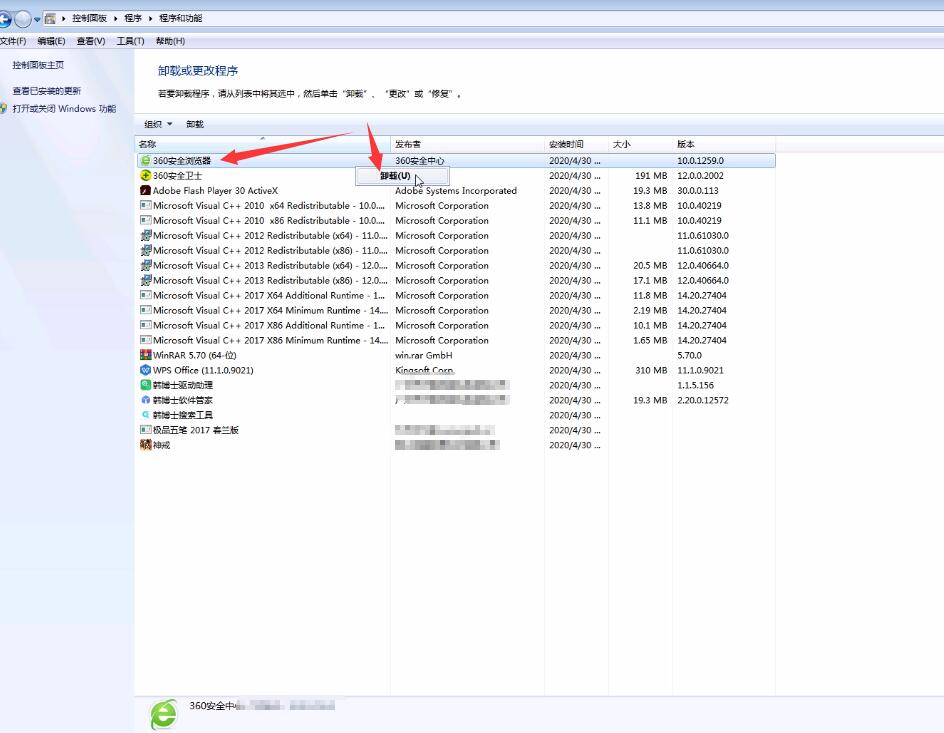The image size is (944, 733).
Task: Click icon of Visual C++ 2013 Redistributable (x64)
Action: 145,265
